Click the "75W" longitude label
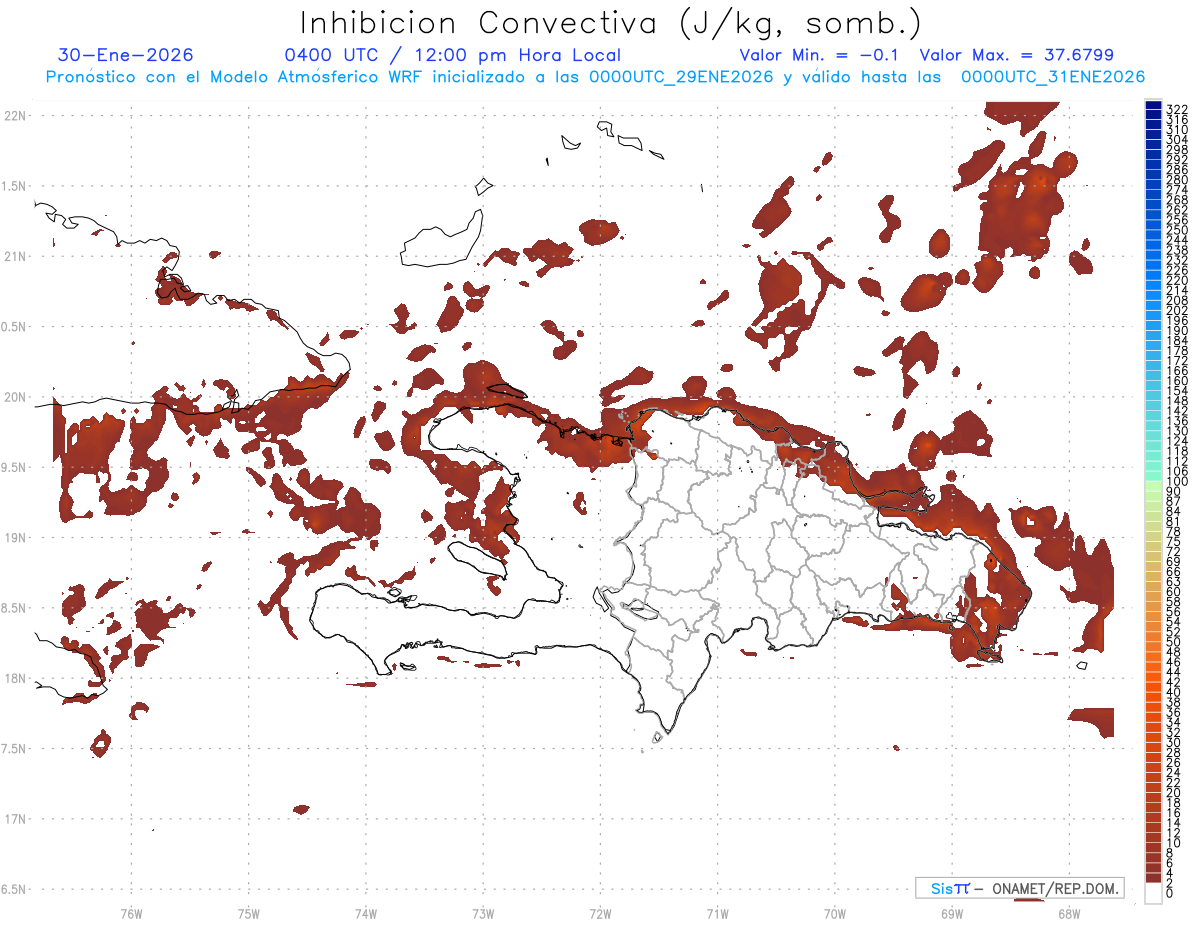 tap(249, 912)
